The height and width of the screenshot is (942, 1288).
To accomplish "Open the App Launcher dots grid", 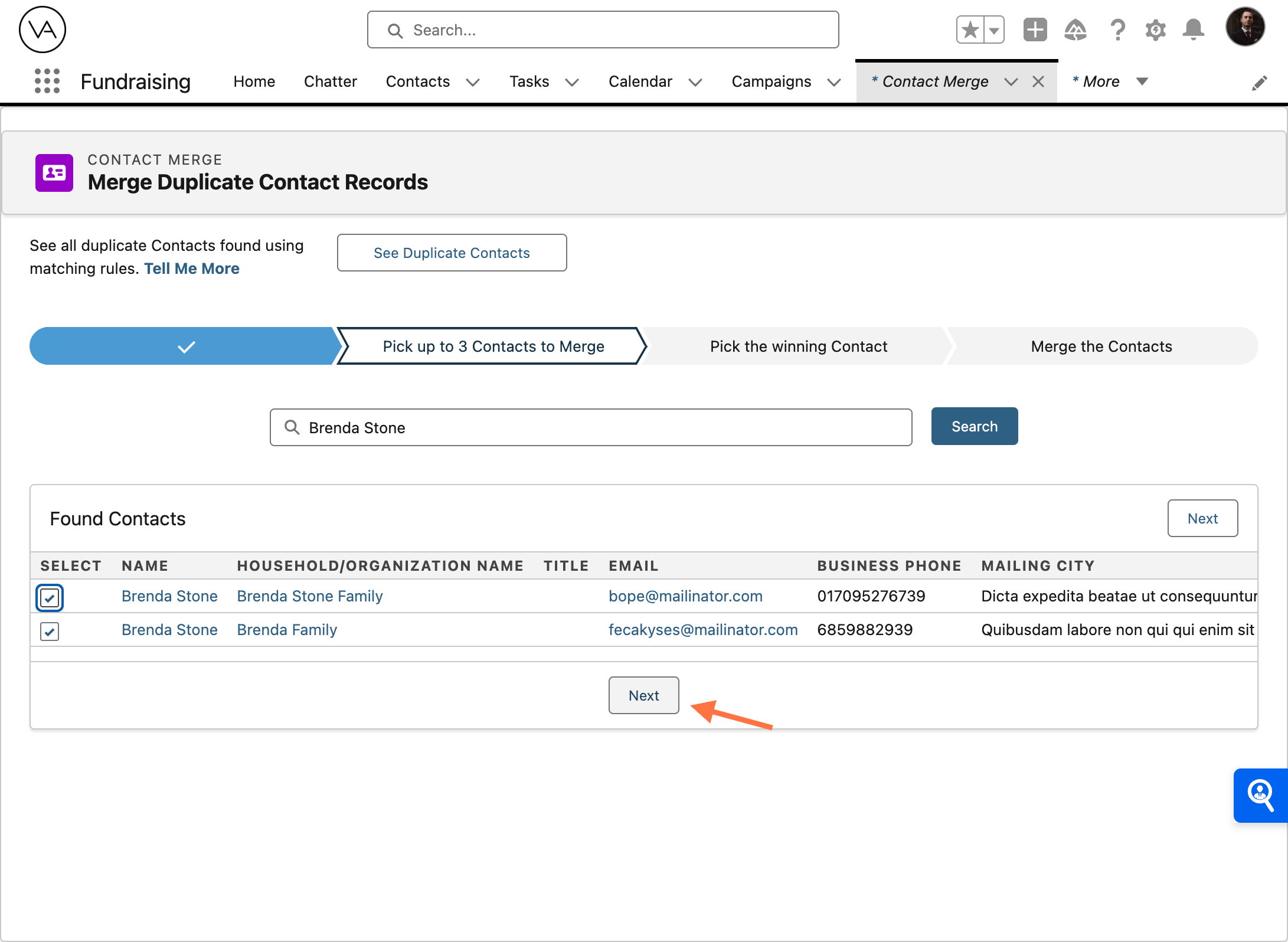I will pyautogui.click(x=47, y=81).
